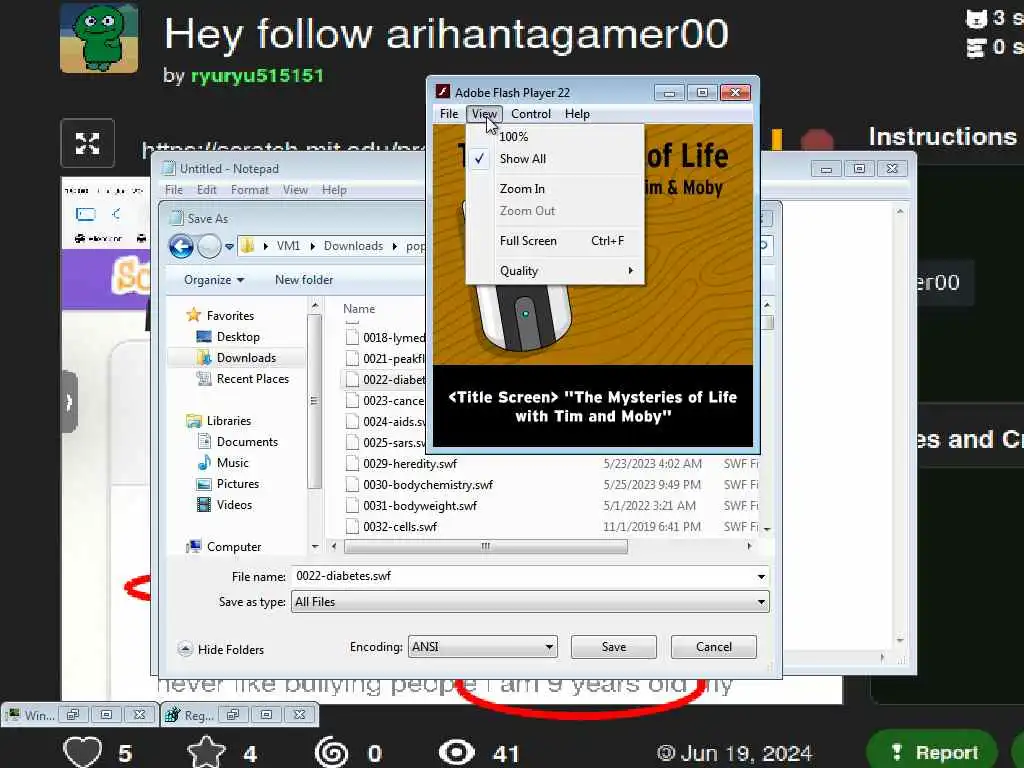
Task: Select 100% in the View menu
Action: [556, 136]
